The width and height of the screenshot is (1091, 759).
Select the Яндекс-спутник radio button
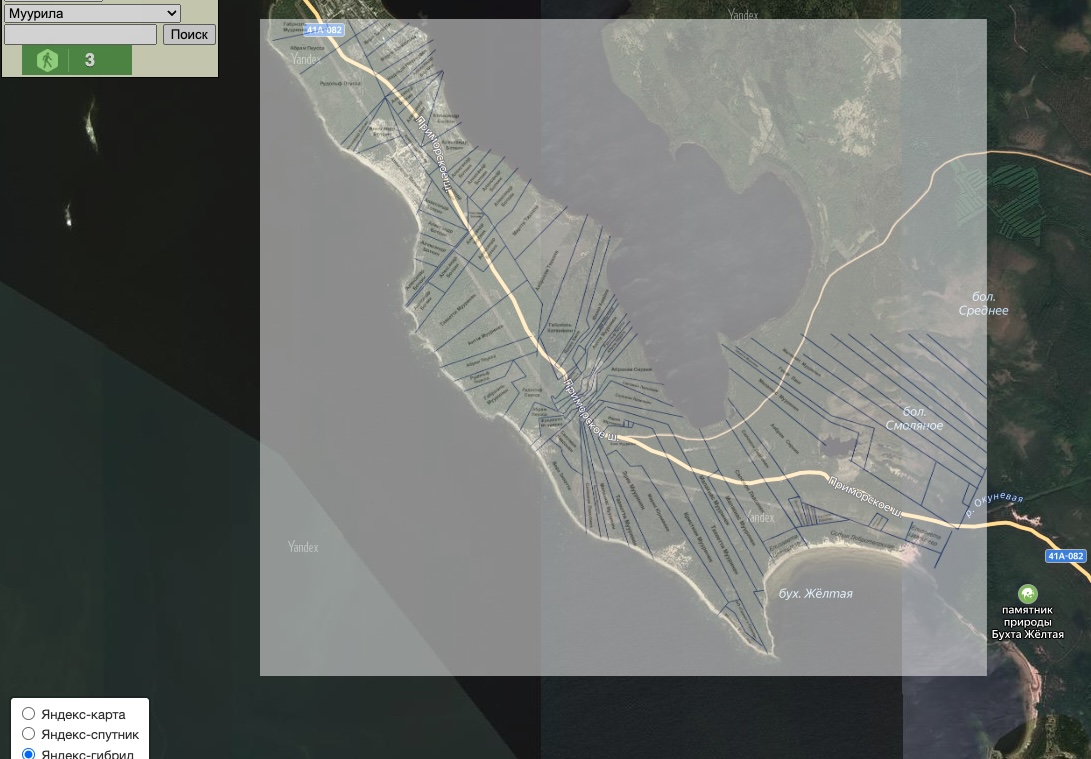click(x=29, y=734)
